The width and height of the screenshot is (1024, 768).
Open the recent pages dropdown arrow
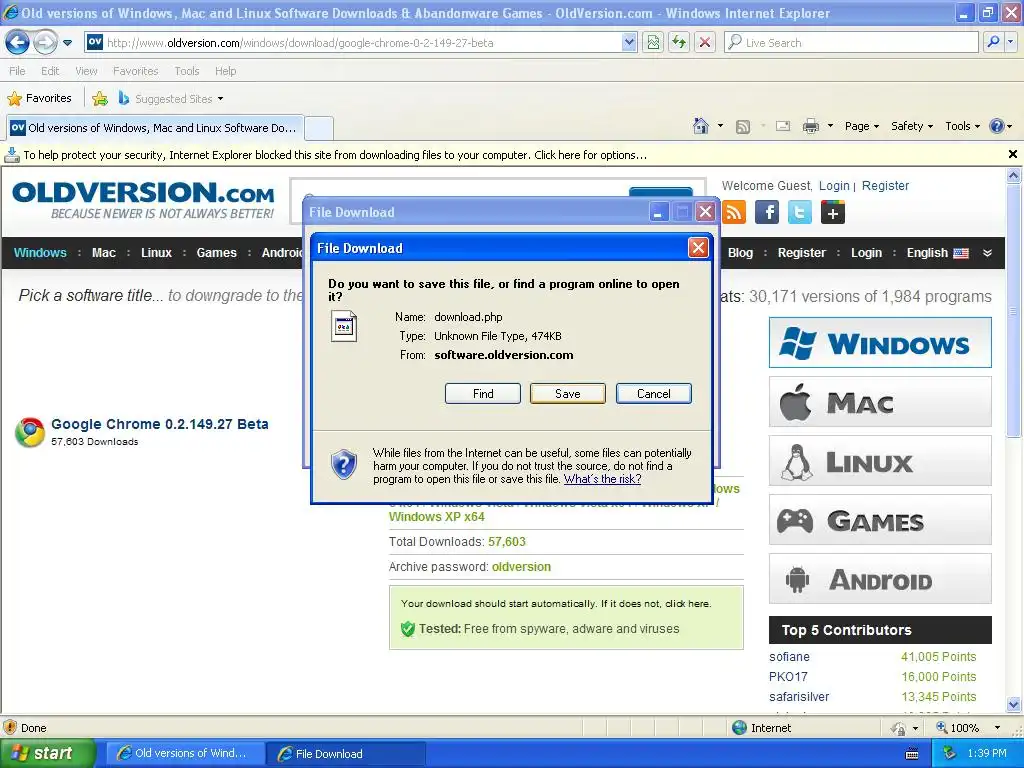pyautogui.click(x=67, y=43)
